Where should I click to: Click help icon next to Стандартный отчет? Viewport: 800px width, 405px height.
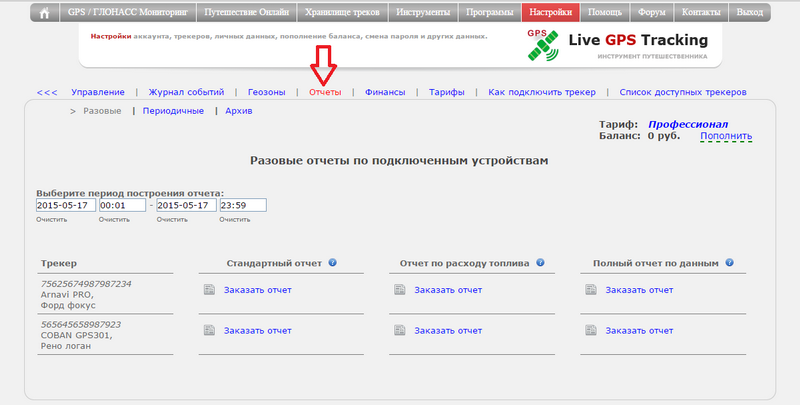(332, 264)
